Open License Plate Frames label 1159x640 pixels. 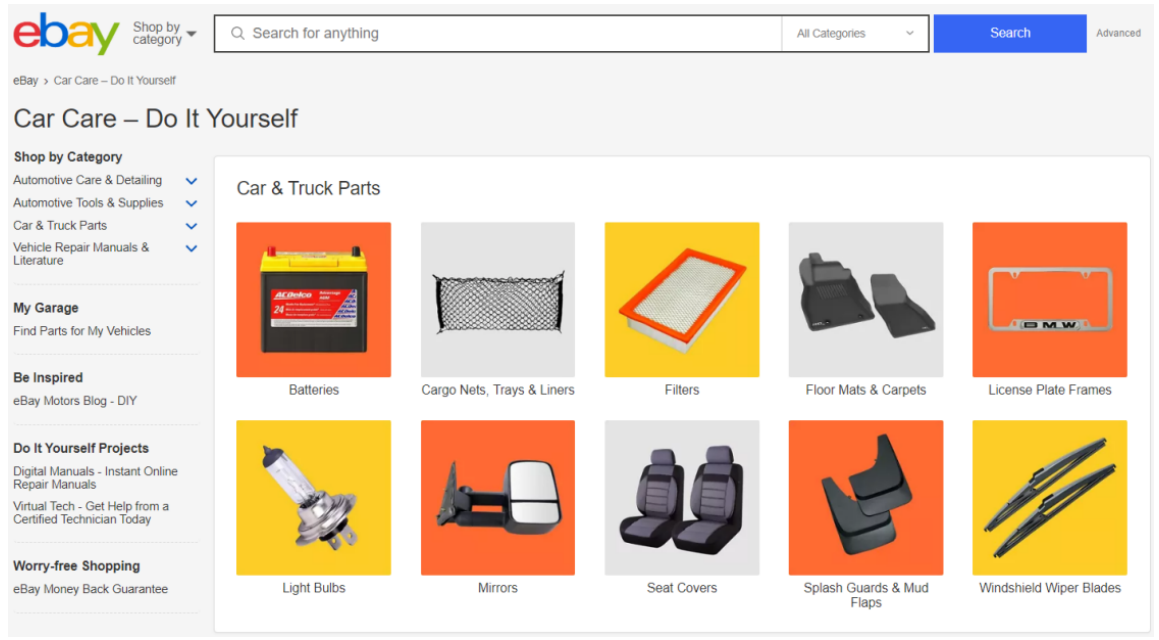coord(1050,389)
